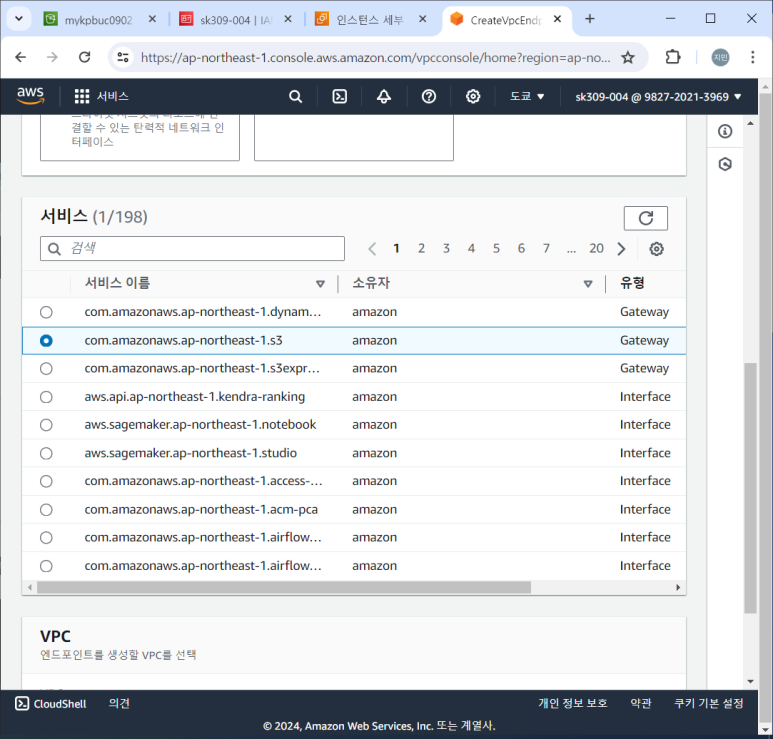This screenshot has height=739, width=773.
Task: Click the service name column header
Action: point(117,283)
